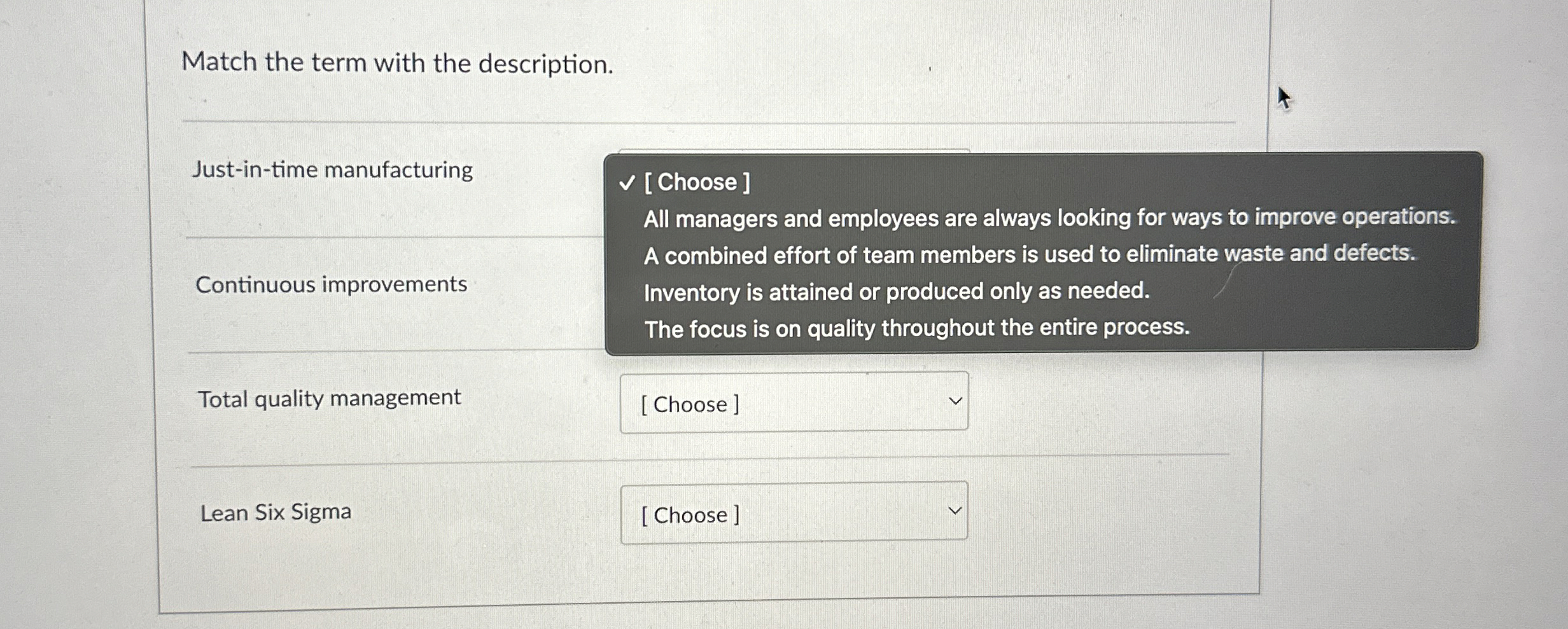Click the term label Total quality management
The height and width of the screenshot is (629, 1568).
tap(328, 397)
